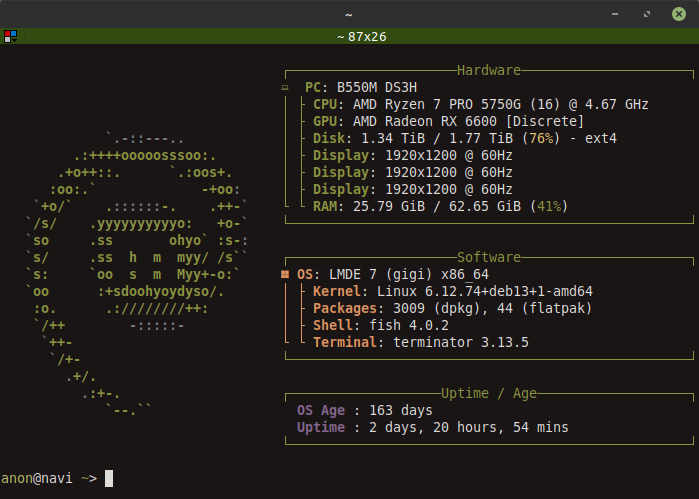Click the Terminal value 'terminator 3.13.5'
Screen dimensions: 699x499
click(x=461, y=342)
